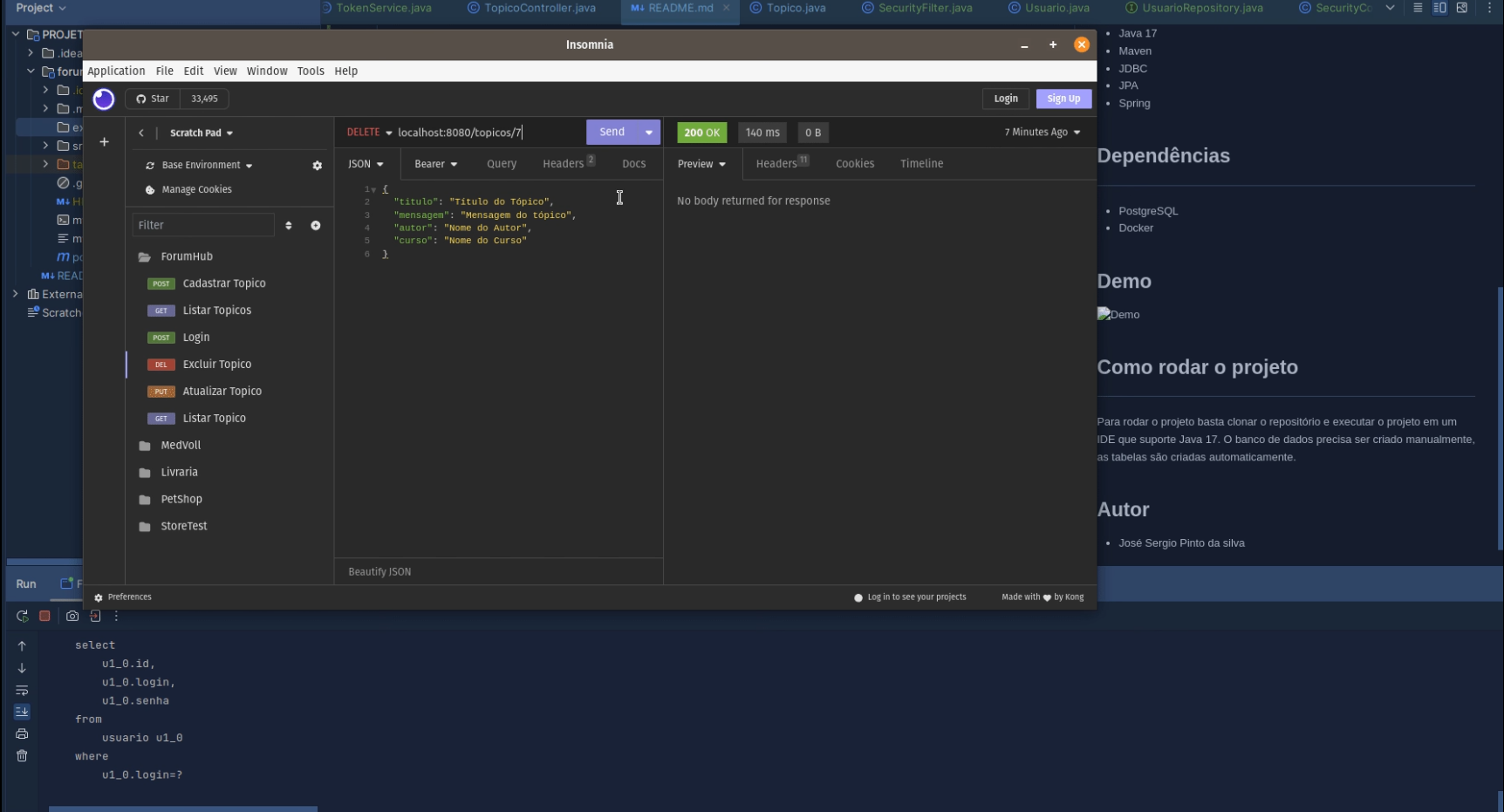Open the Send options dropdown arrow

click(649, 133)
